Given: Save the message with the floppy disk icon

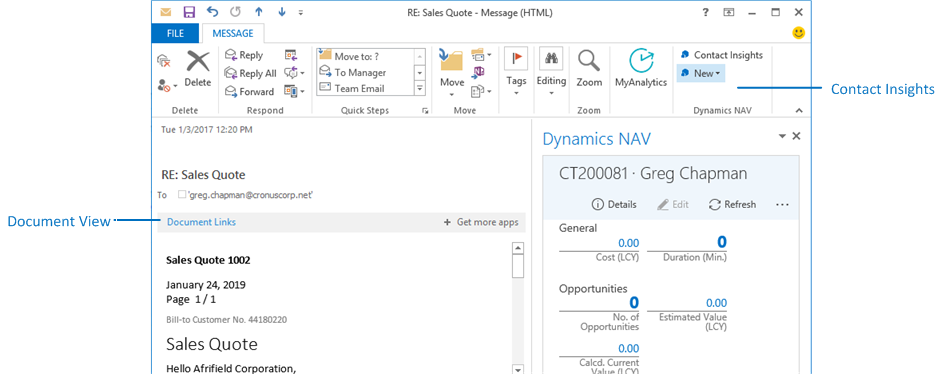Looking at the screenshot, I should 189,13.
